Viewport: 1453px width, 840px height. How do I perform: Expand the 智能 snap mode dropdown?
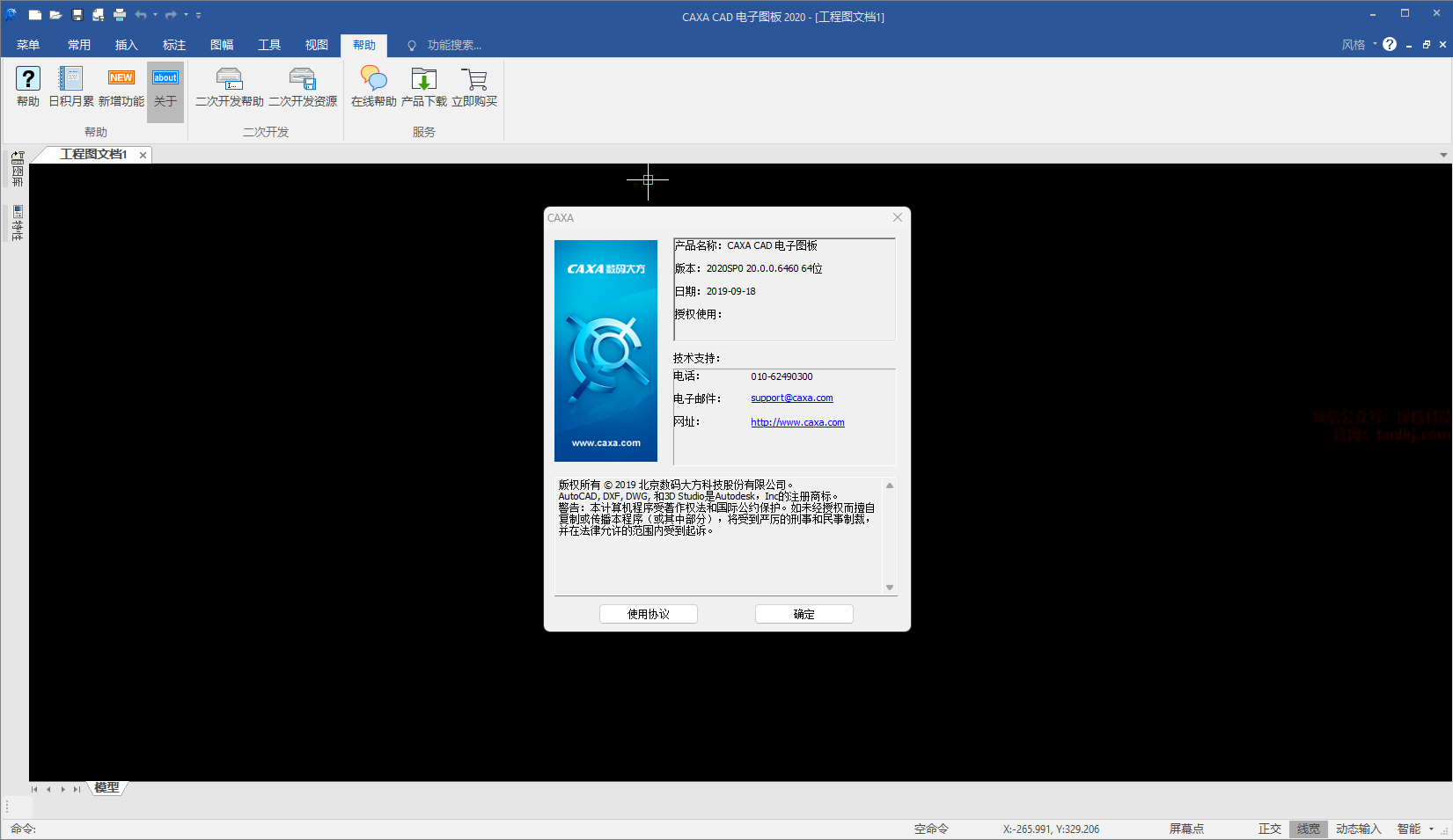1431,829
